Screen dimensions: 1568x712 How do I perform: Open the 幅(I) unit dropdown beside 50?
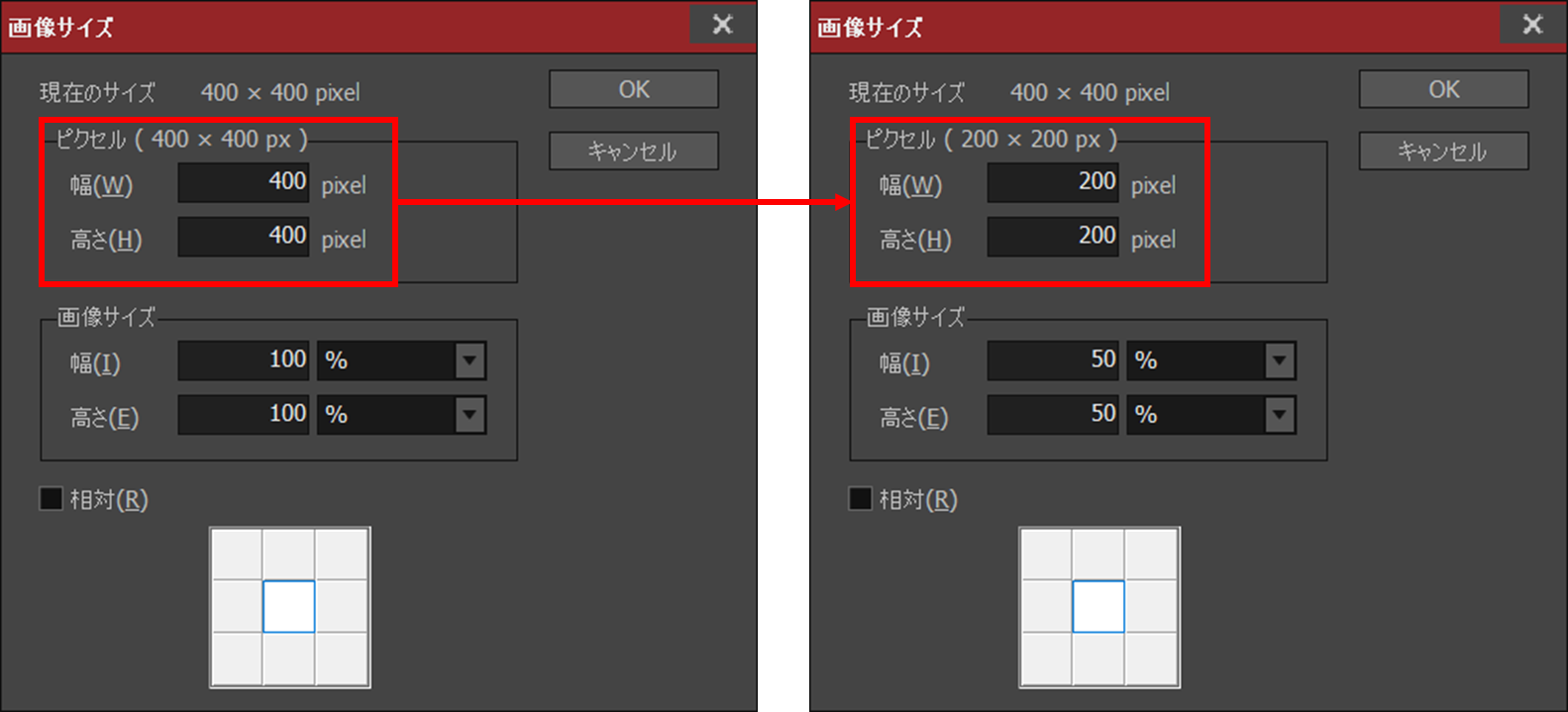1279,361
